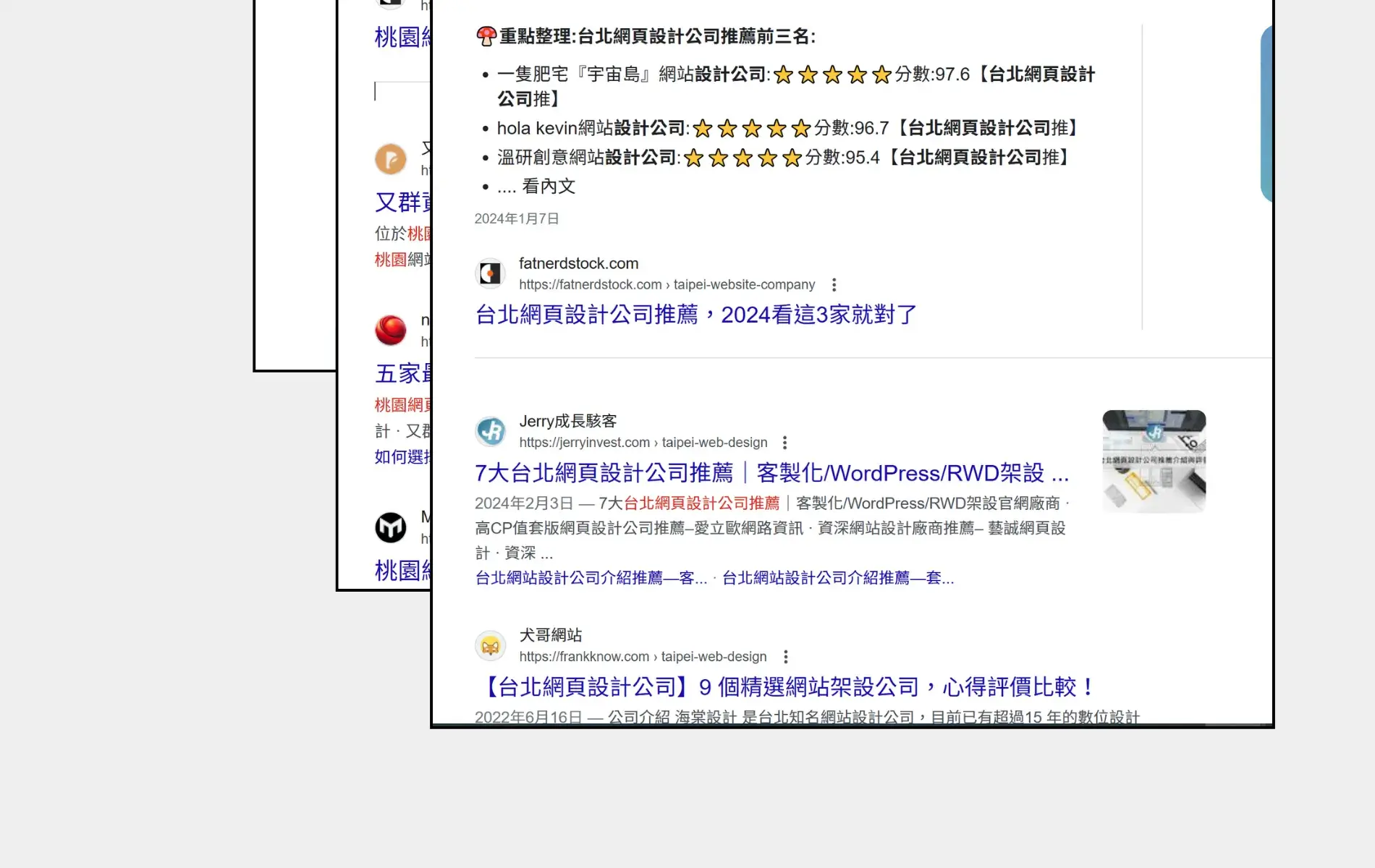
Task: Follow the 台北網站設計公司介紹推薦—套... sitelink
Action: (x=838, y=578)
